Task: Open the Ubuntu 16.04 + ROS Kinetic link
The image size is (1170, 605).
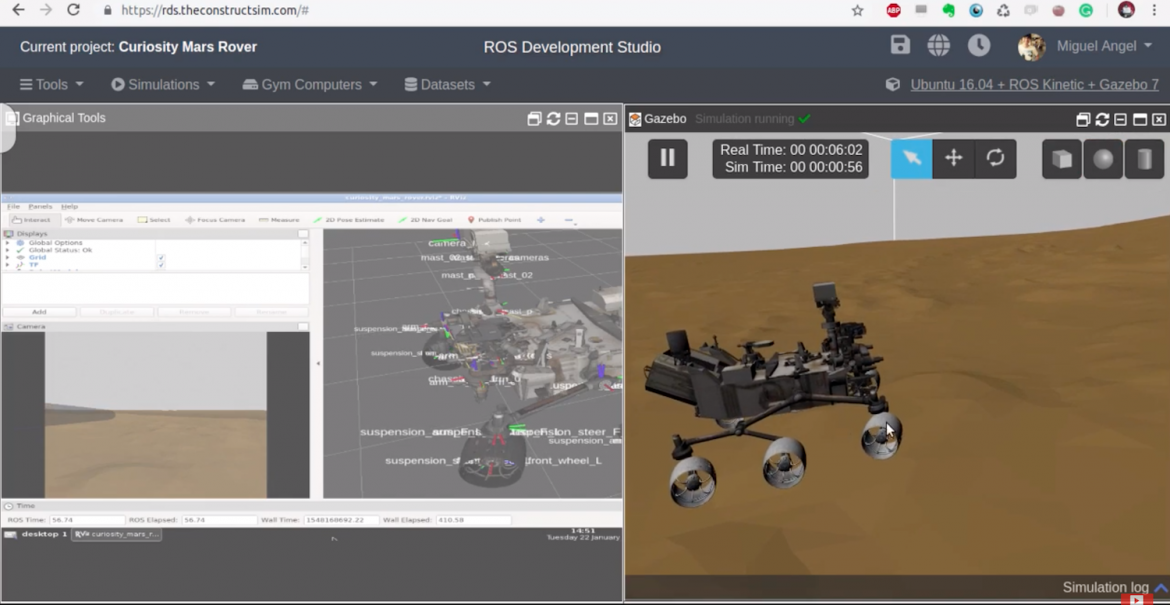Action: tap(1034, 85)
